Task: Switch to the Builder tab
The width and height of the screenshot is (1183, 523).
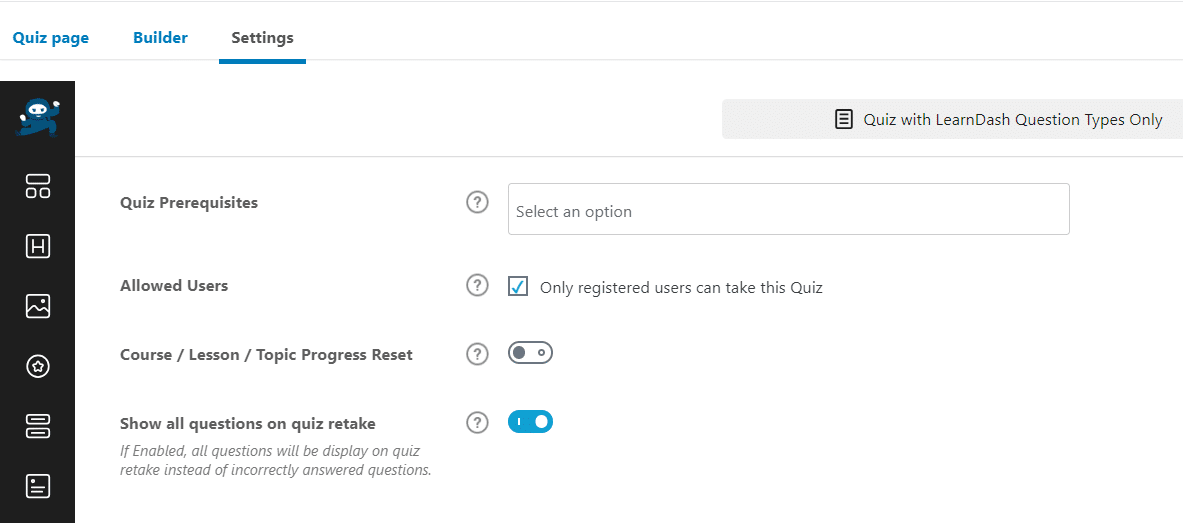Action: point(160,38)
